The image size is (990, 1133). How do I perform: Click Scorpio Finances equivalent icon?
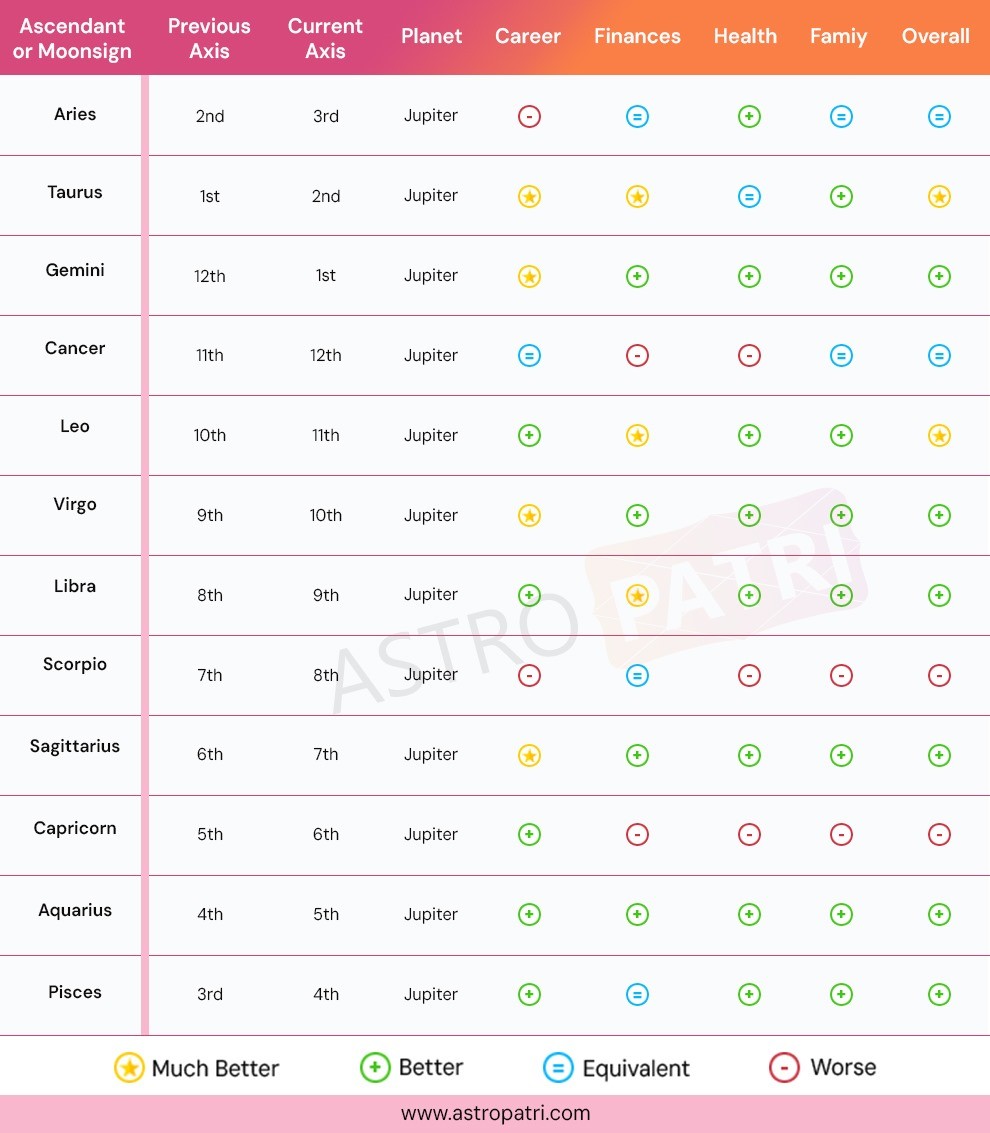pos(637,676)
